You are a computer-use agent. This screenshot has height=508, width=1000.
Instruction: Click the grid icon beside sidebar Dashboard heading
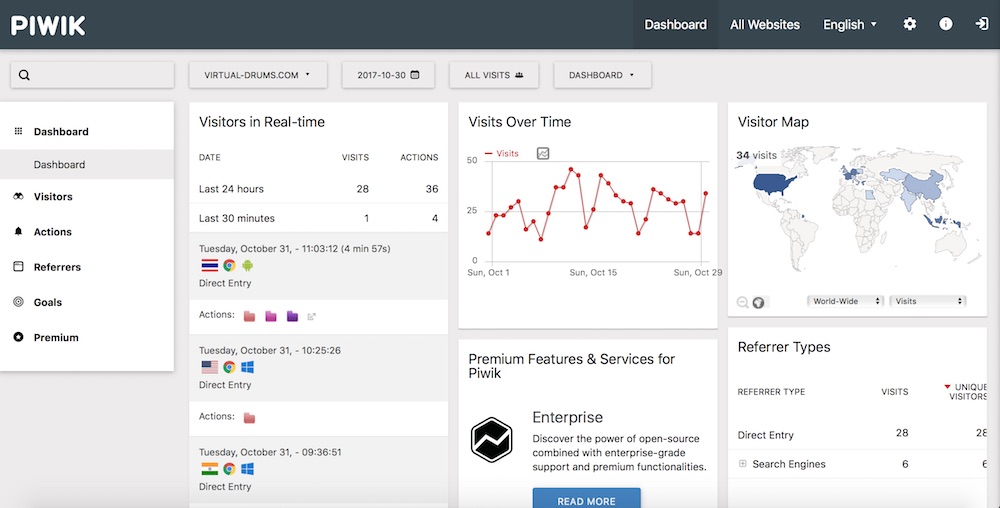18,131
